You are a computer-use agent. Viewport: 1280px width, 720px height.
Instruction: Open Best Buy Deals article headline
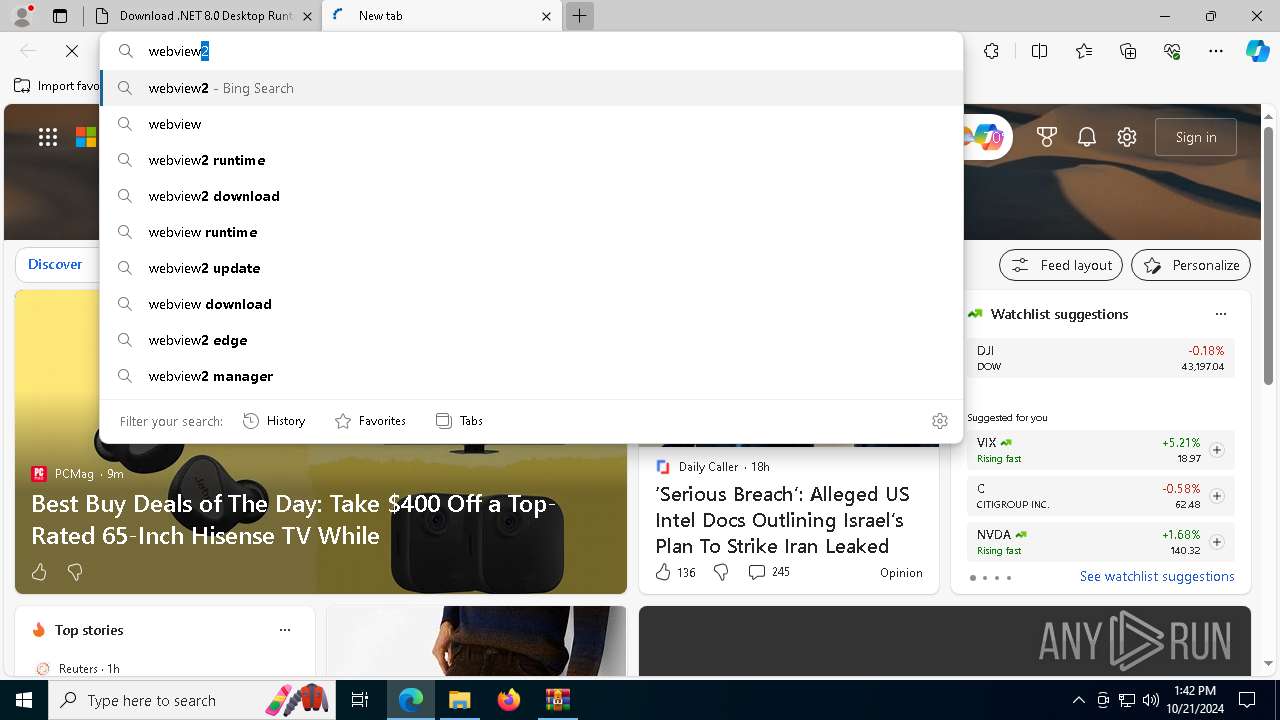293,520
